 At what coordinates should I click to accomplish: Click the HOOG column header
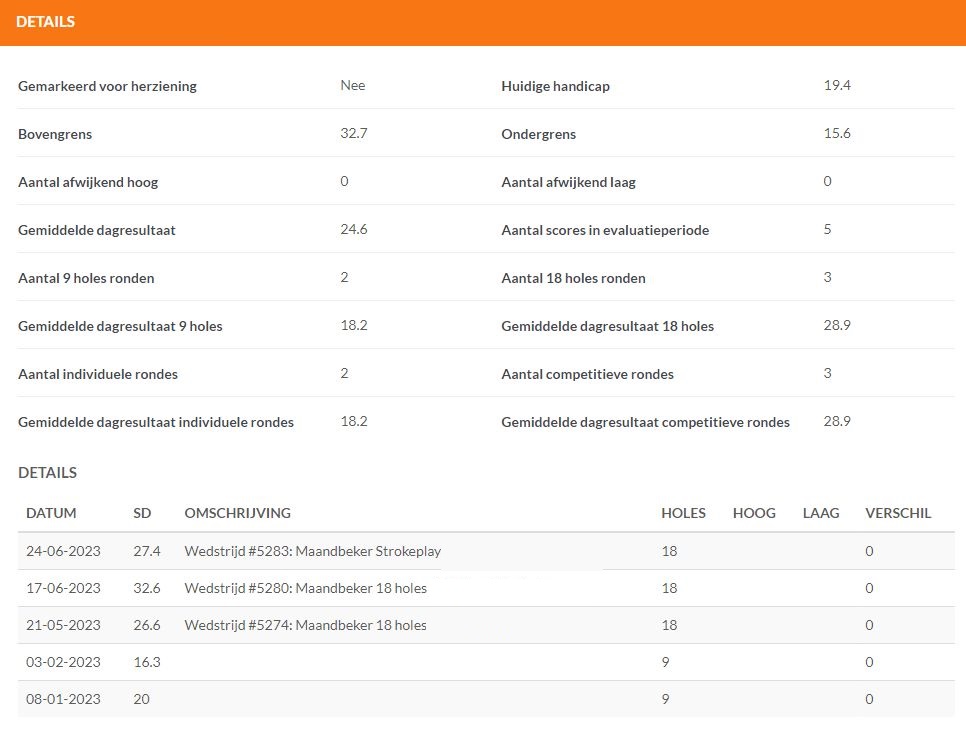754,513
